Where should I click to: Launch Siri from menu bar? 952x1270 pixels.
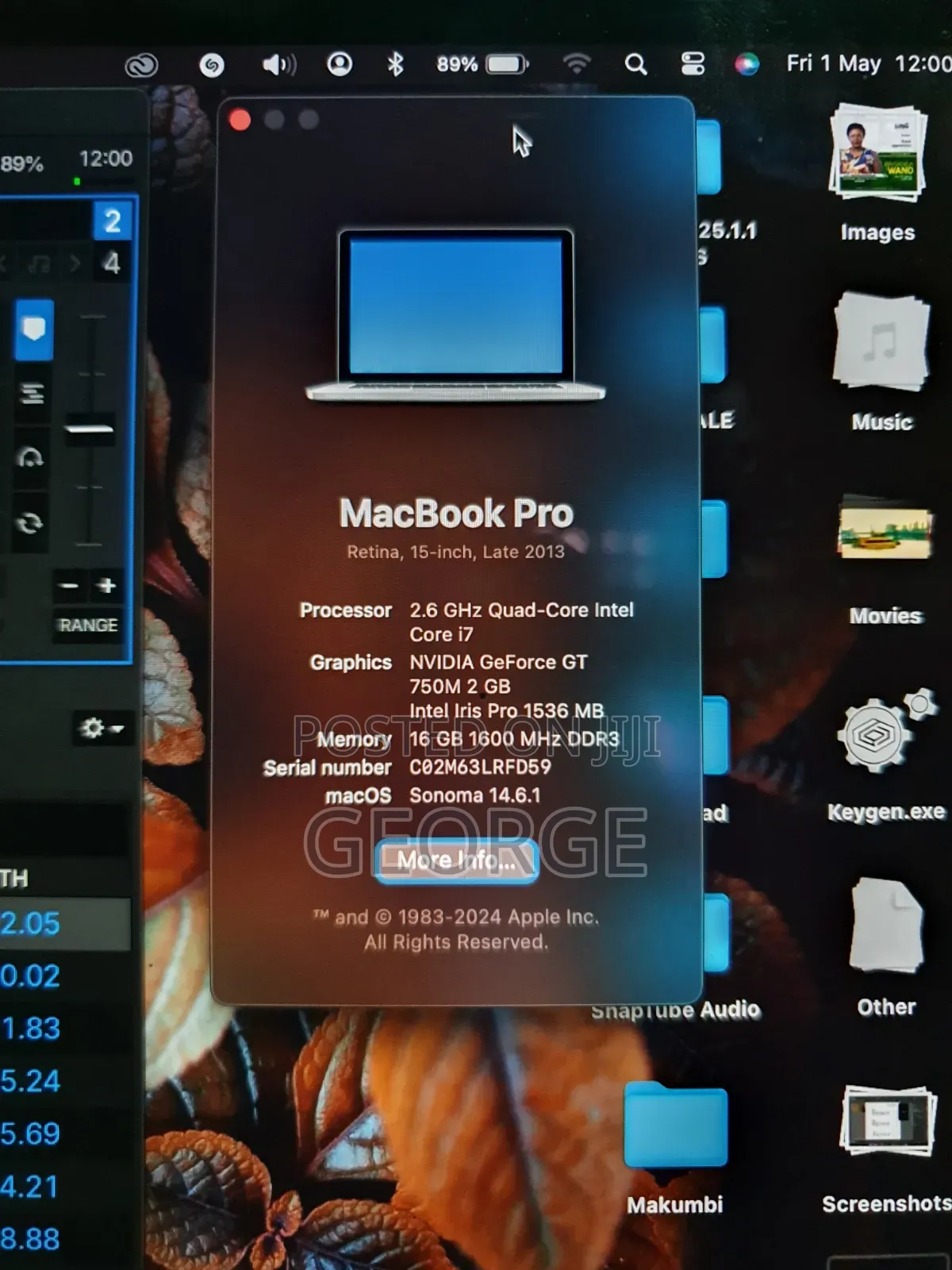pos(747,63)
